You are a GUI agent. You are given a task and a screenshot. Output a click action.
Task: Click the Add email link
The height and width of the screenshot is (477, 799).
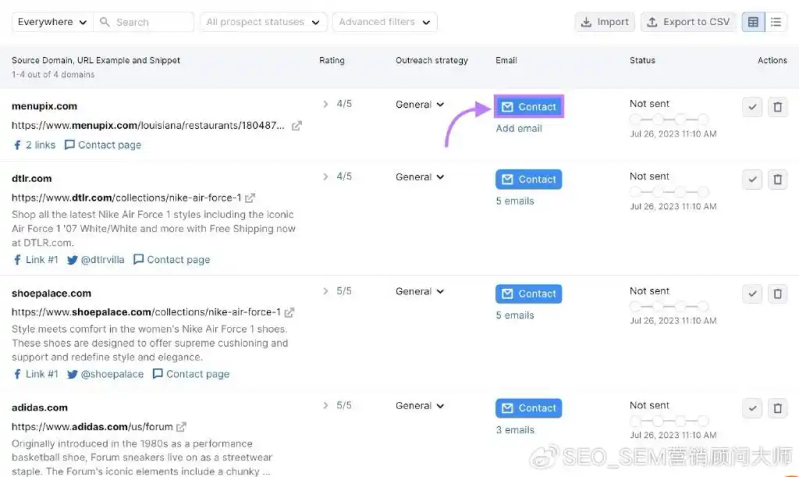coord(519,128)
